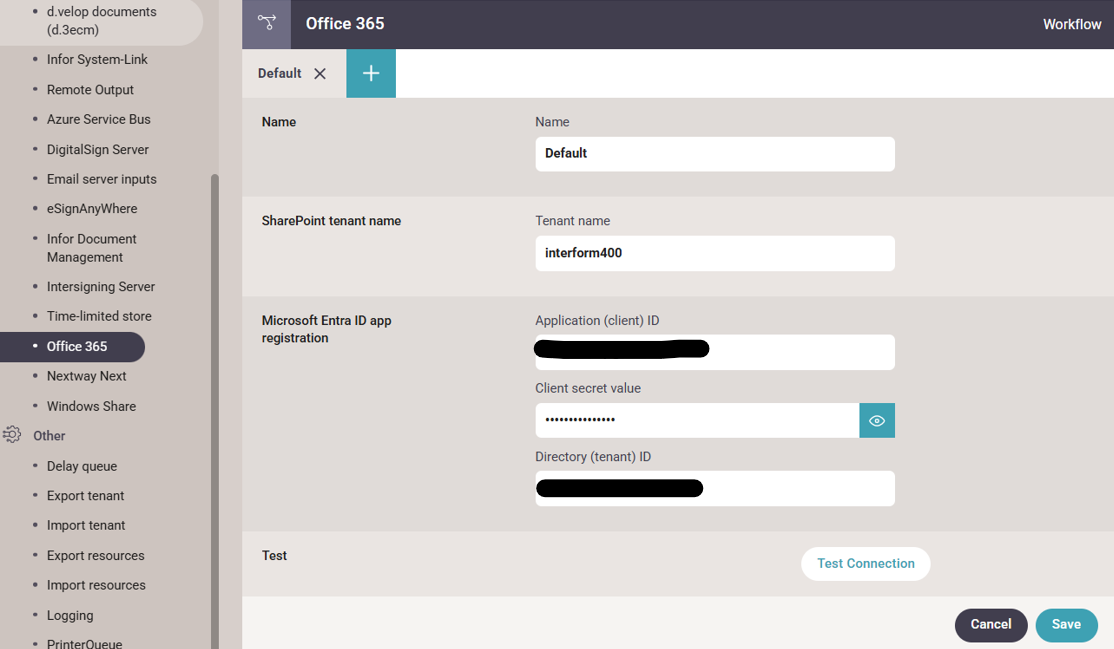Select the Default tab
Image resolution: width=1114 pixels, height=649 pixels.
(279, 74)
